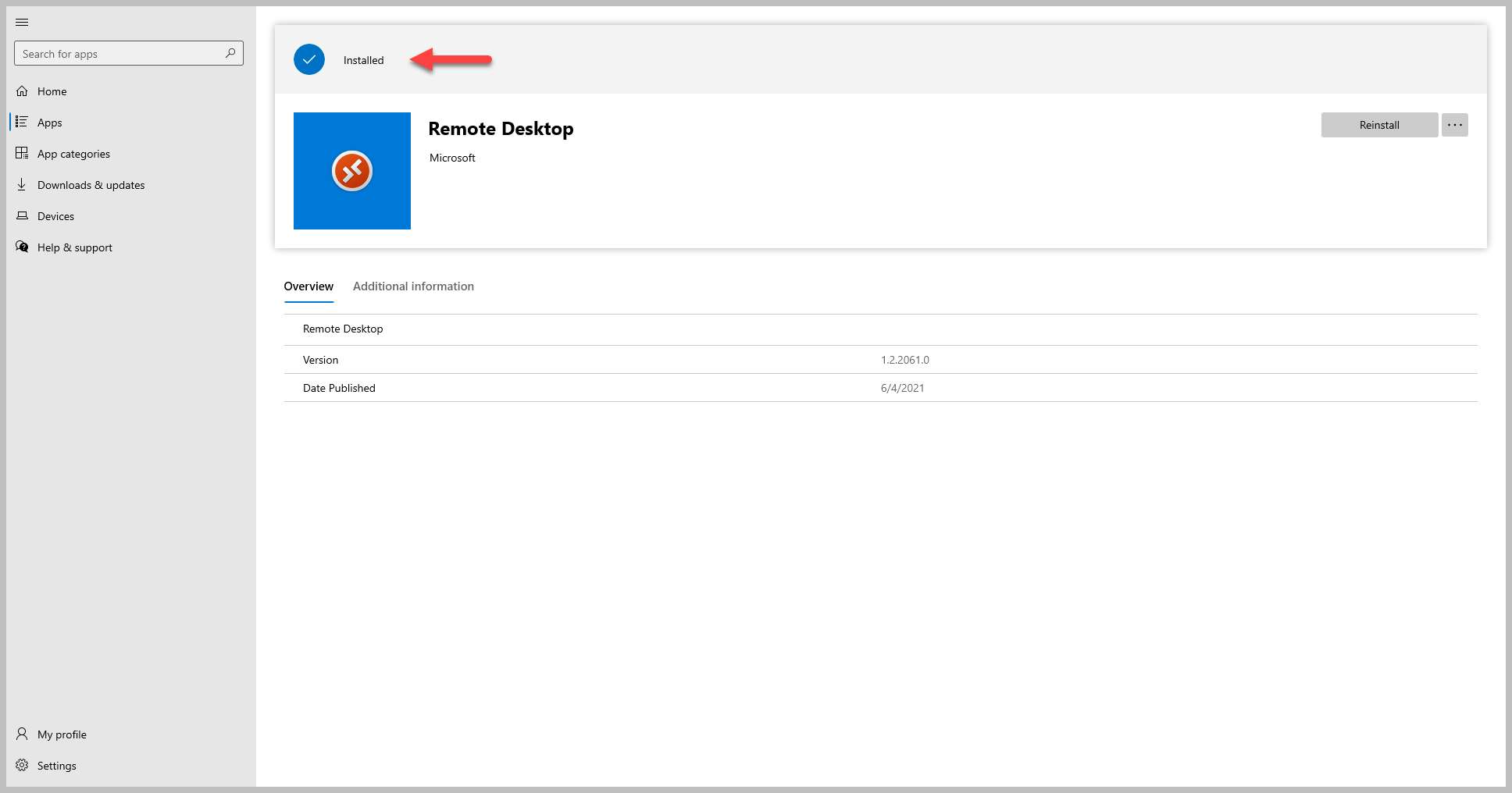Open My profile label in sidebar
This screenshot has height=793, width=1512.
[62, 734]
